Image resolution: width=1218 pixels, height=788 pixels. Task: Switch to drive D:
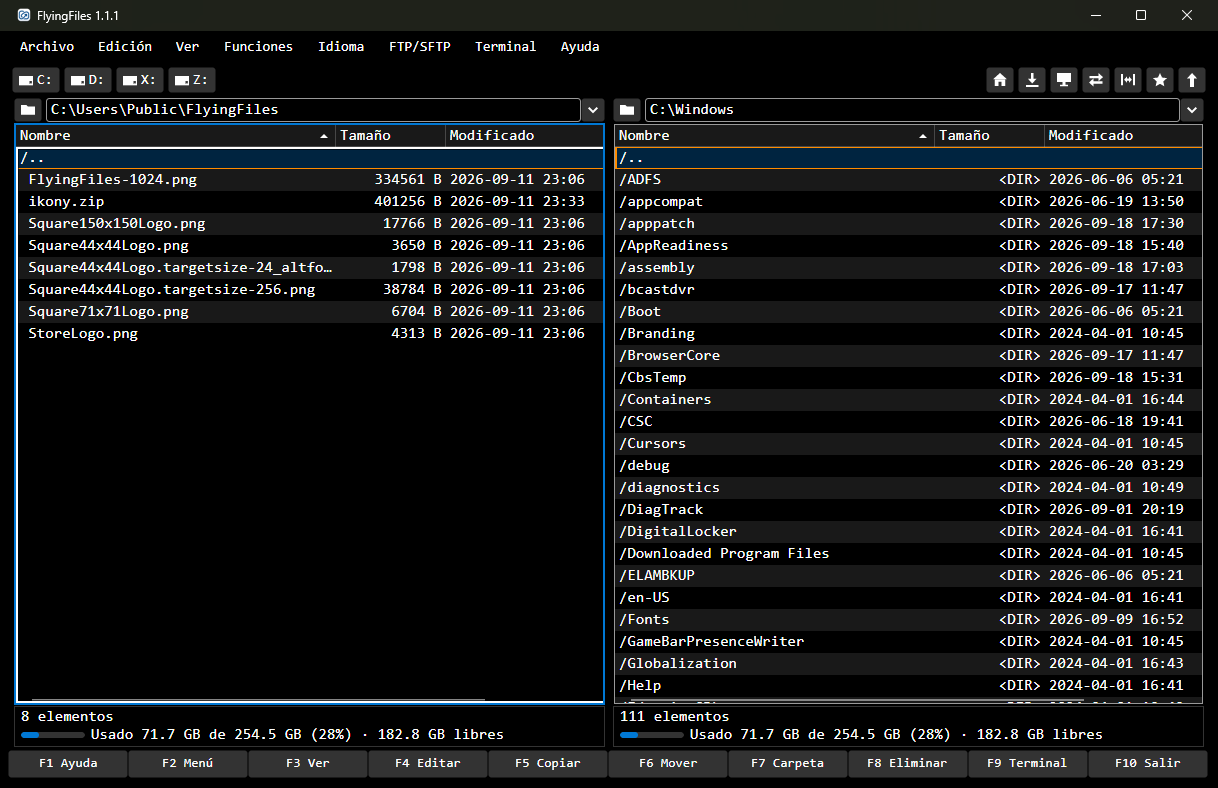(x=88, y=81)
